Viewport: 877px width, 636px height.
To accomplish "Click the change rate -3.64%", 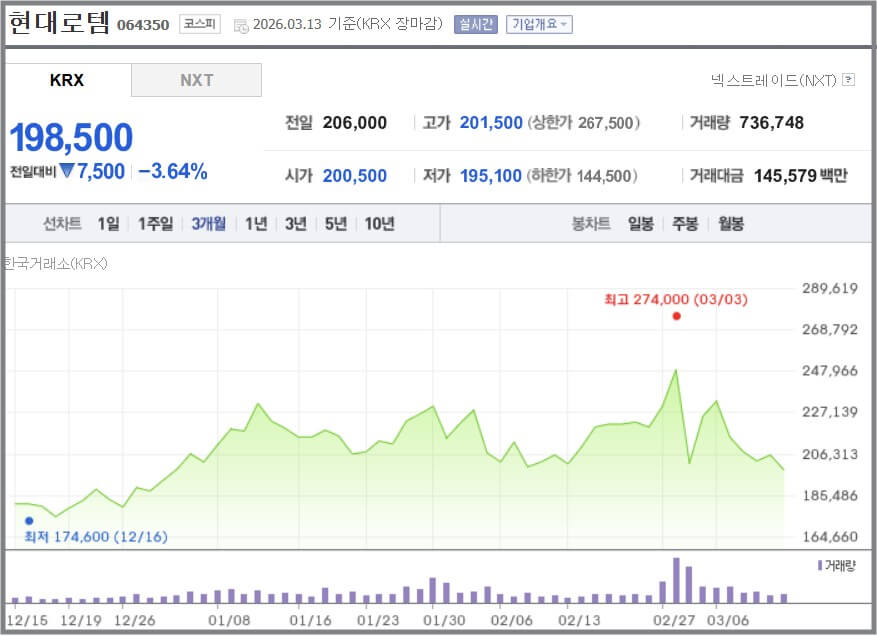I will (x=173, y=171).
